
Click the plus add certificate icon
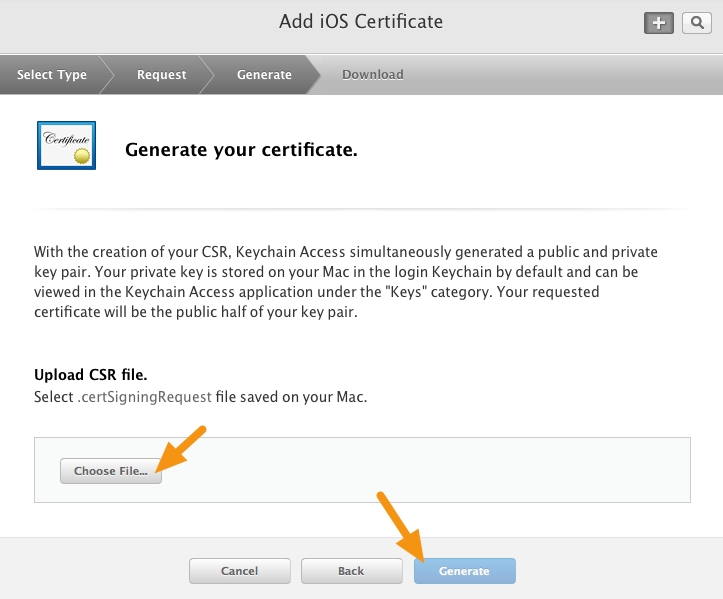[658, 23]
